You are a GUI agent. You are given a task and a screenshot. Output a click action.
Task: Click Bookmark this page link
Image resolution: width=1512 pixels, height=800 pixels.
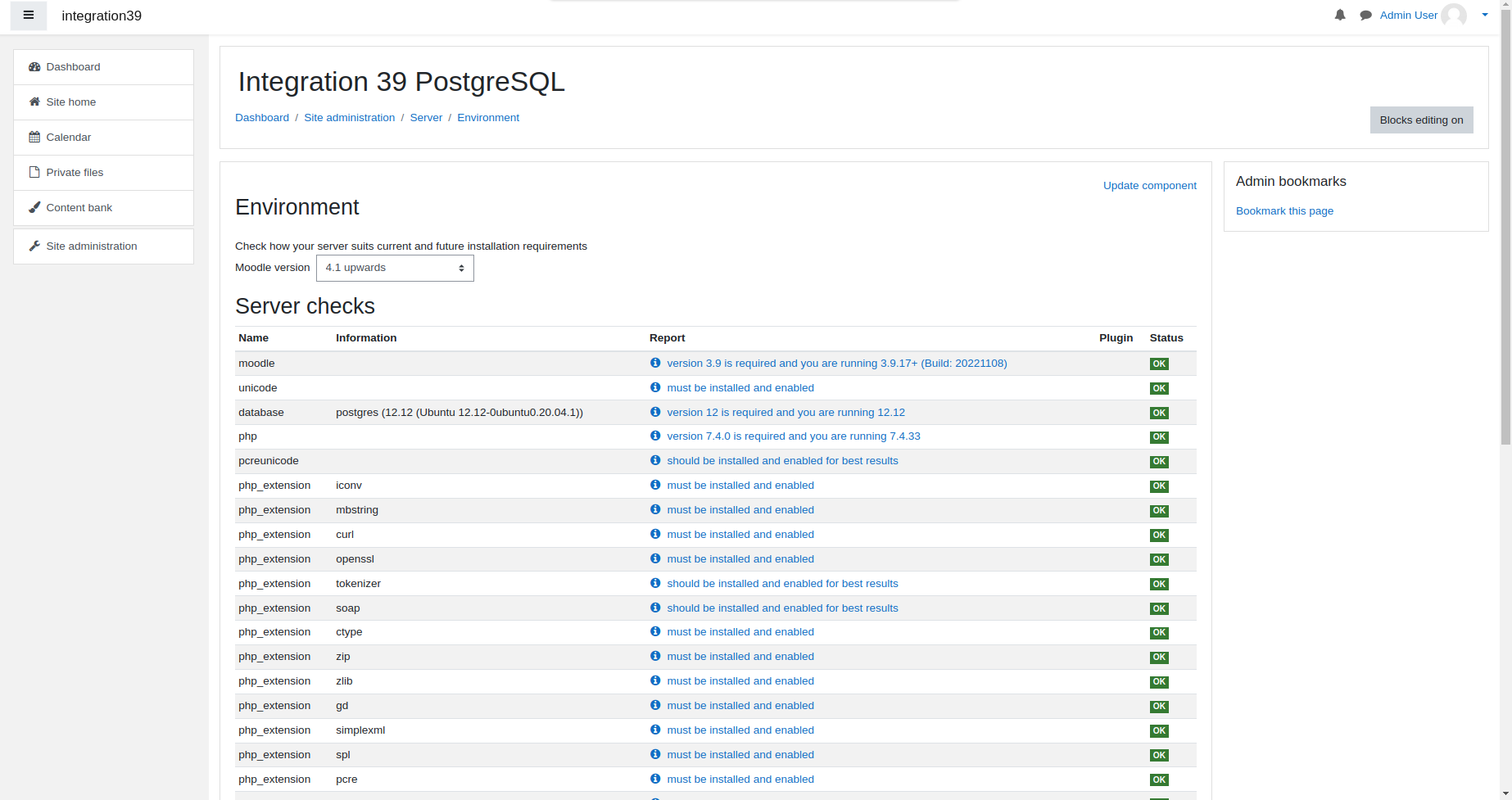[x=1284, y=211]
